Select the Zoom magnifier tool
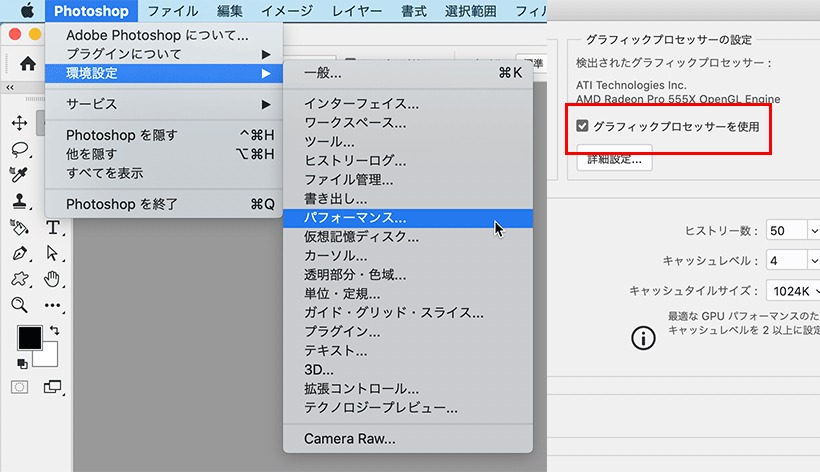The image size is (820, 472). click(x=19, y=305)
